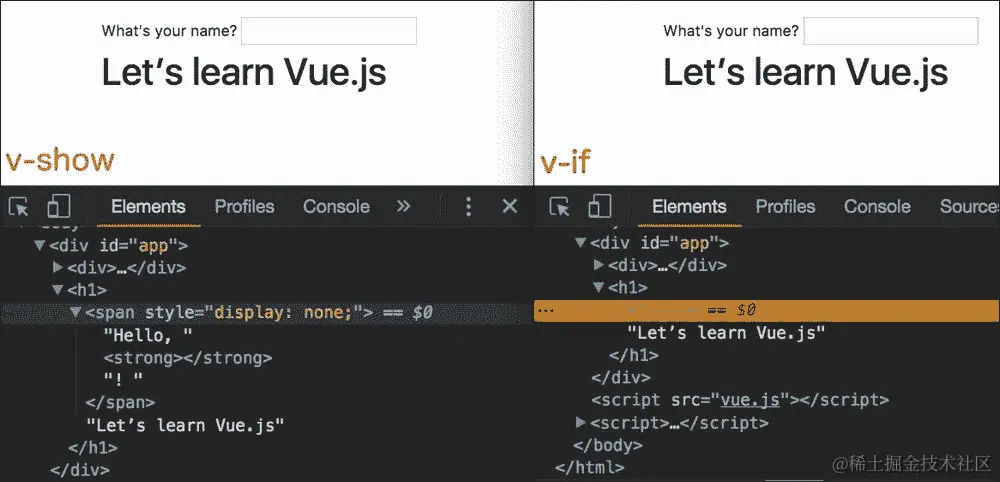The image size is (1000, 482).
Task: Select closing h1 tag in v-if tree
Action: tap(634, 355)
